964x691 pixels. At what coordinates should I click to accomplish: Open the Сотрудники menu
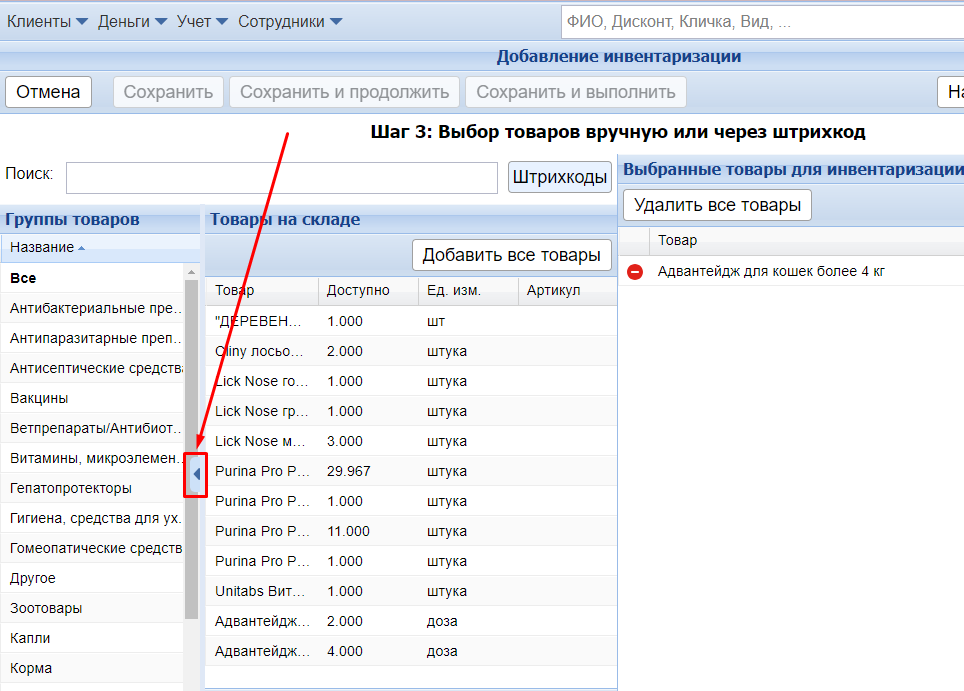point(289,21)
